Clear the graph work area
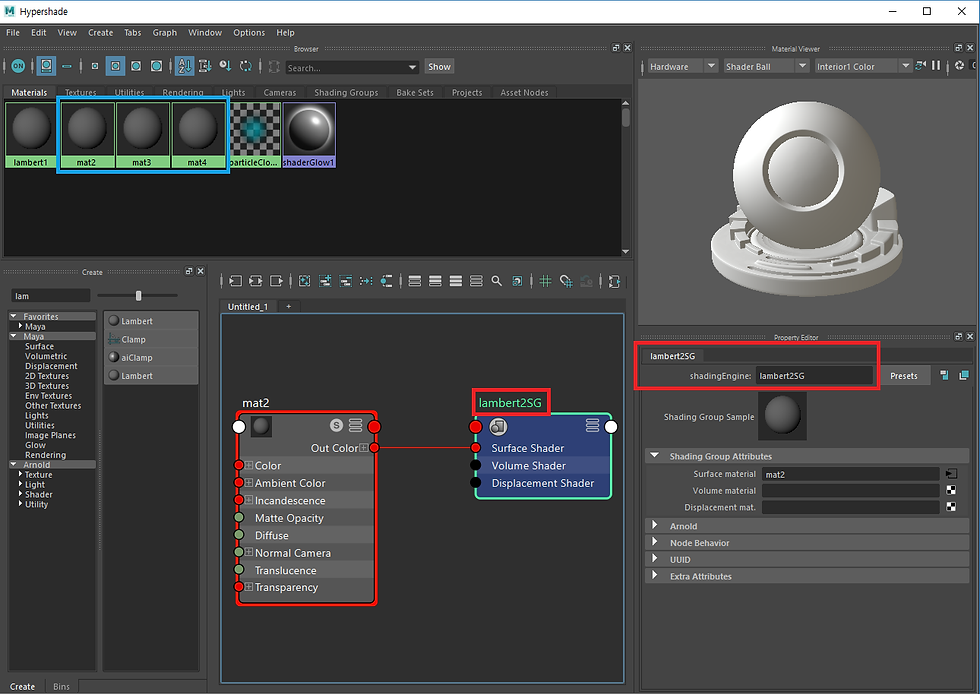Image resolution: width=980 pixels, height=694 pixels. (x=304, y=281)
